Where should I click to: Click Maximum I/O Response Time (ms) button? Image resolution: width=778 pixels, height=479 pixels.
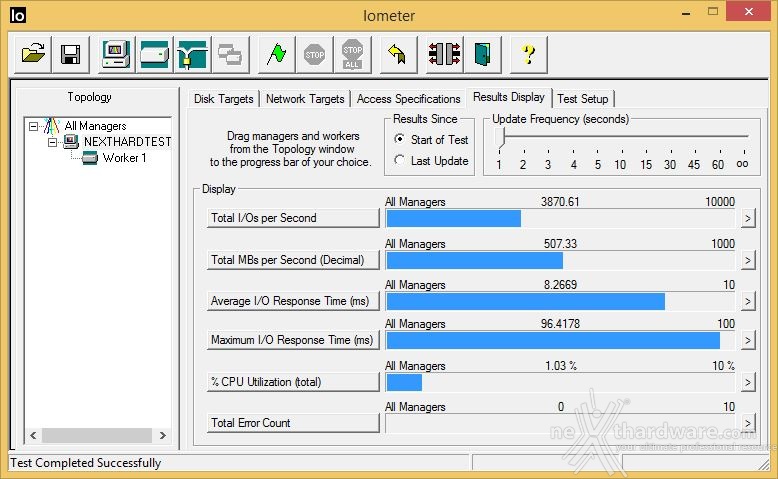[x=293, y=340]
